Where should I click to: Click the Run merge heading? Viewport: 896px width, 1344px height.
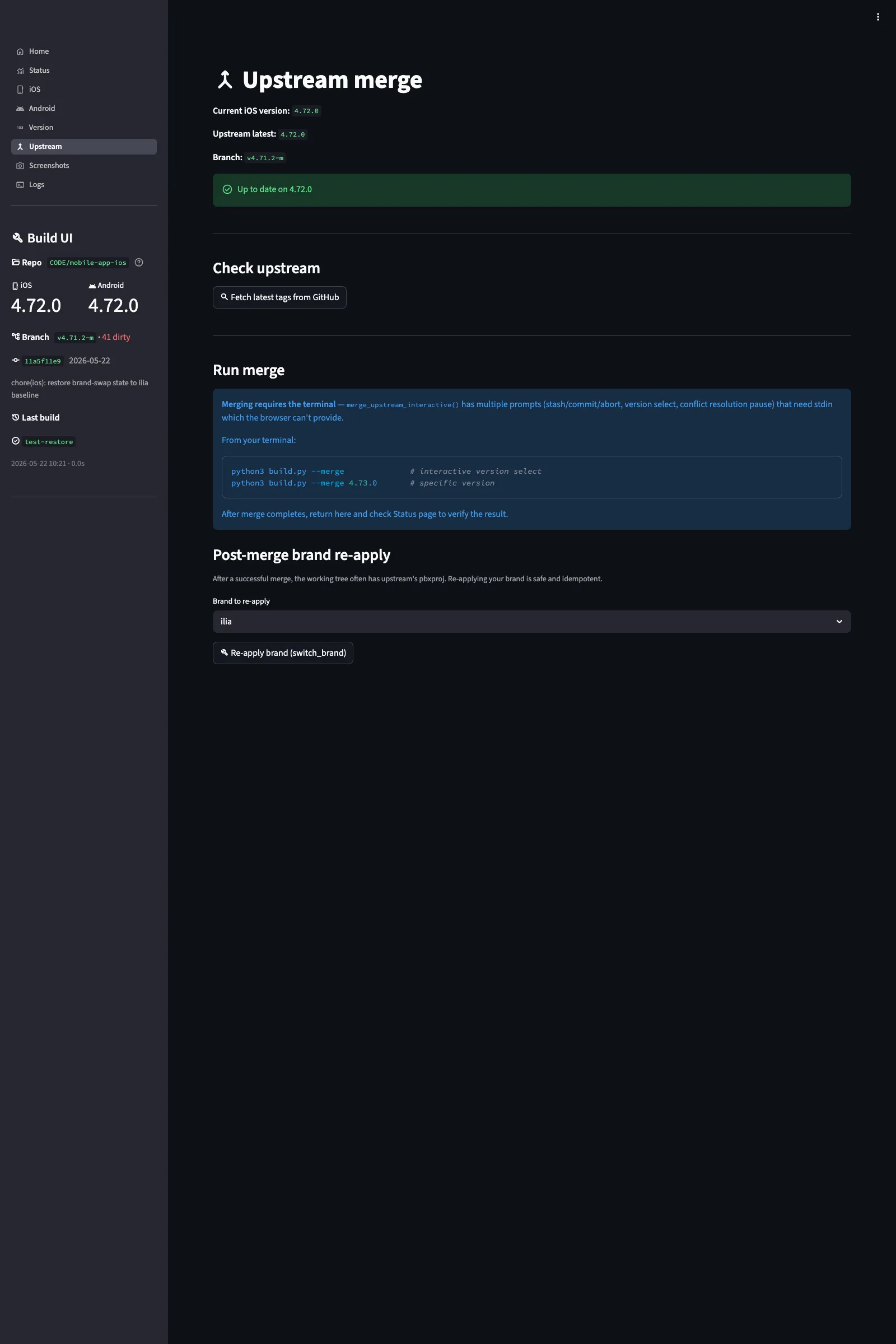click(x=249, y=370)
